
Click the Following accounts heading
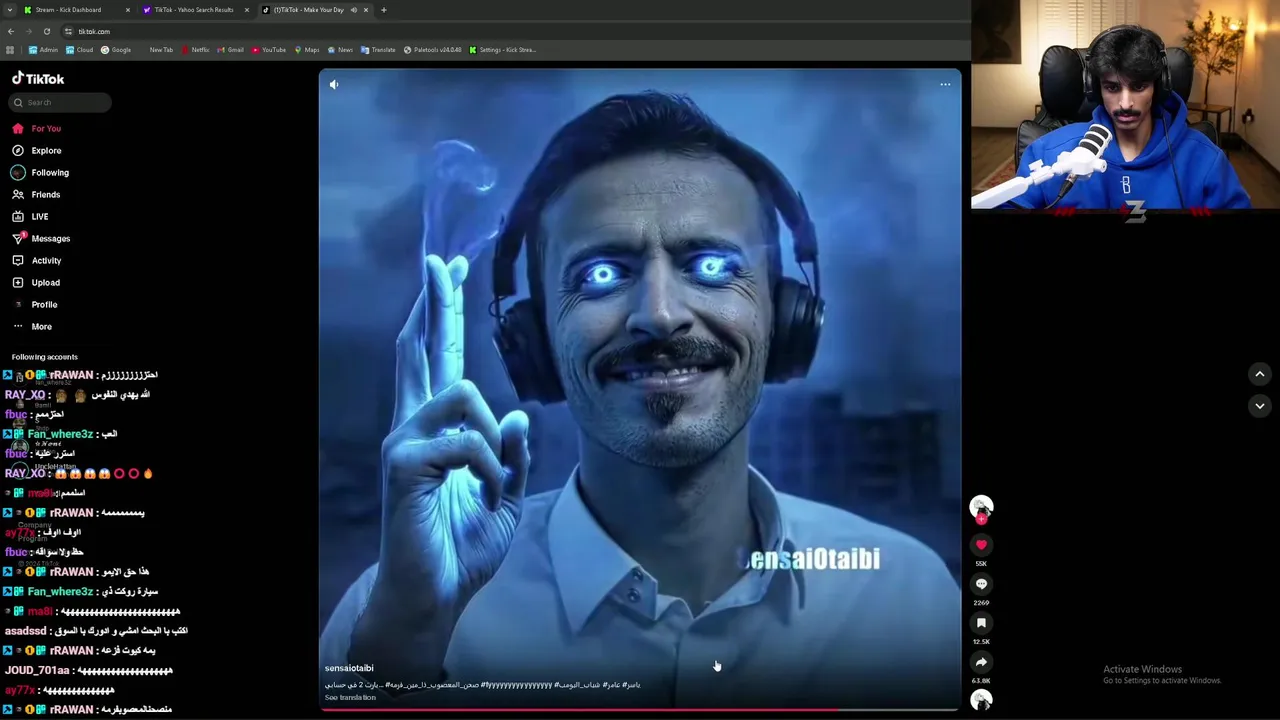click(x=45, y=357)
